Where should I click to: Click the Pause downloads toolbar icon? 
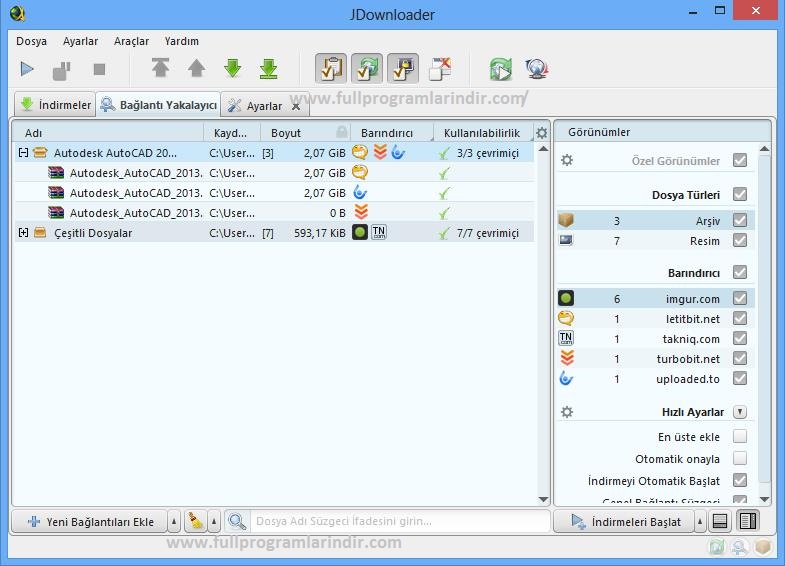pos(62,69)
